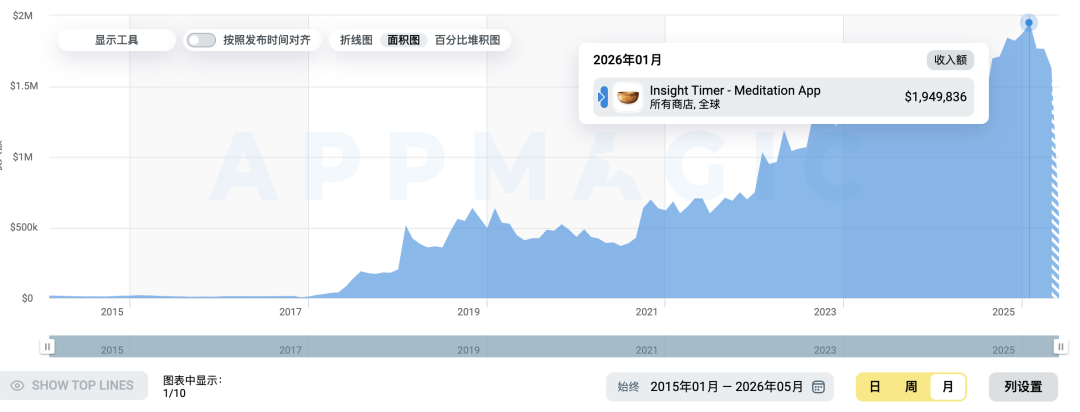
Task: Click the SHOW TOP LINES button
Action: click(x=74, y=386)
